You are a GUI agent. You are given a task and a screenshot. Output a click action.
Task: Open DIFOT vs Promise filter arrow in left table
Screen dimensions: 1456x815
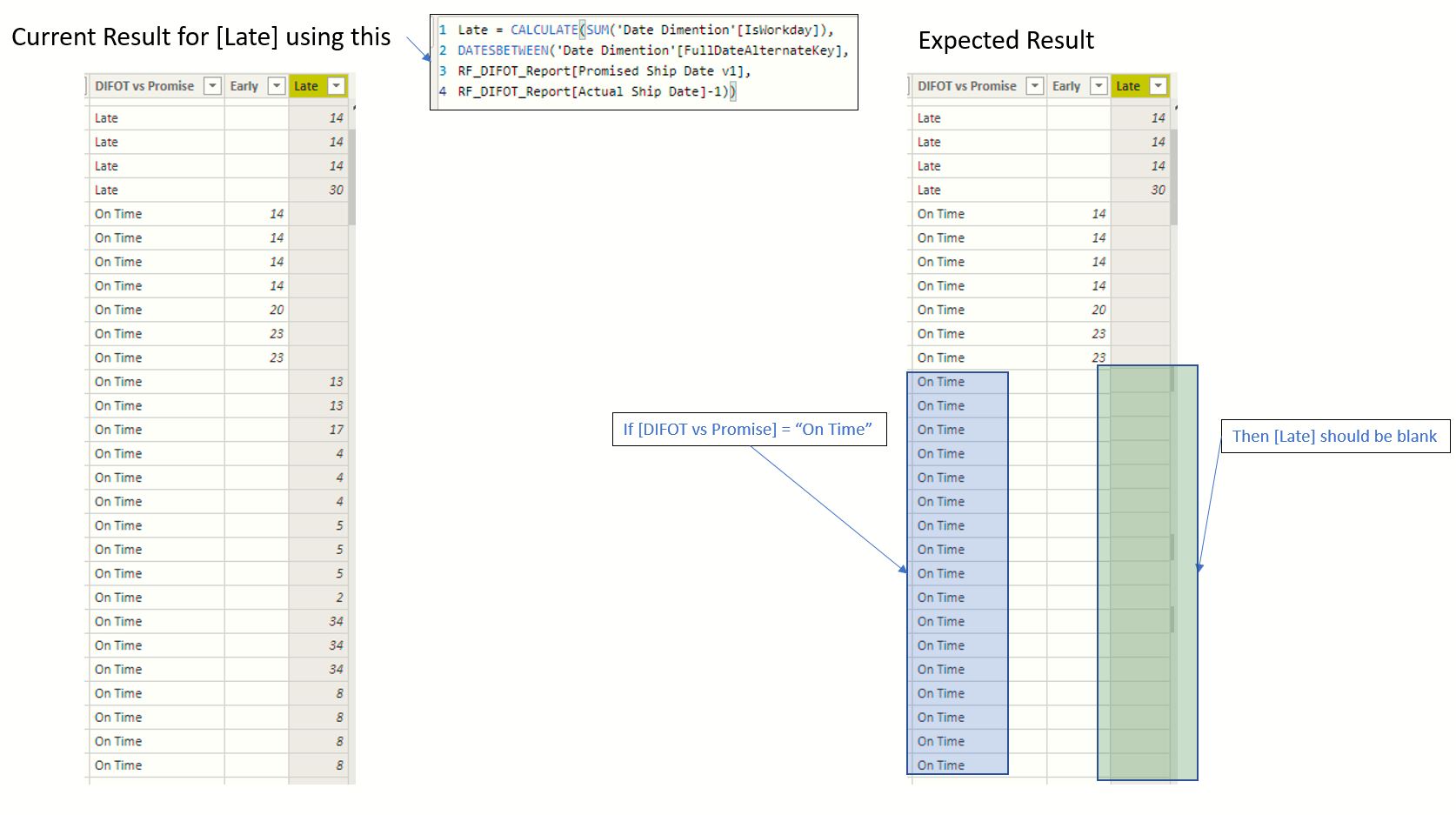coord(212,85)
